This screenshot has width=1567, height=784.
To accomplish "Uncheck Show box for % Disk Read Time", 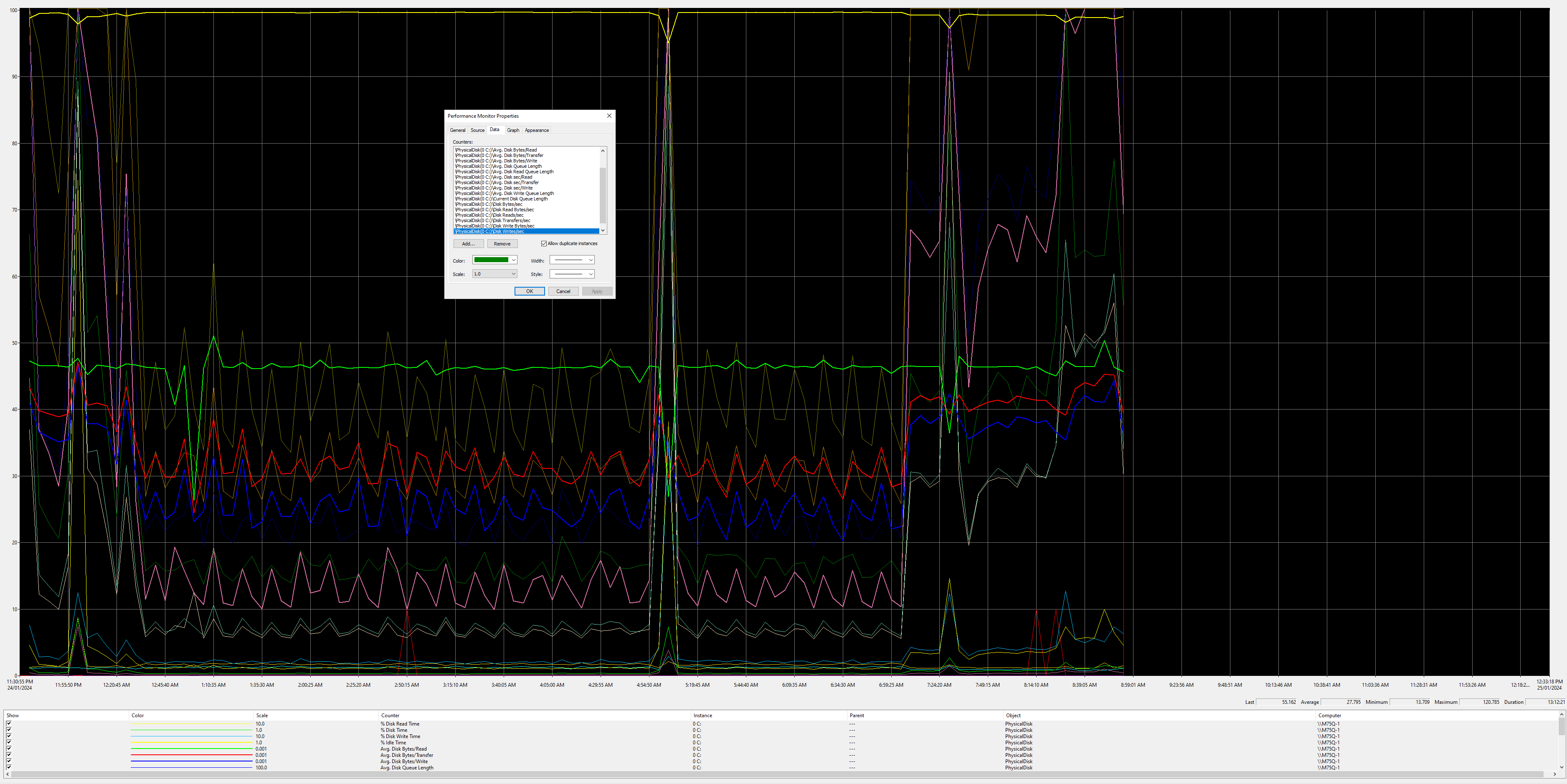I will [x=8, y=724].
